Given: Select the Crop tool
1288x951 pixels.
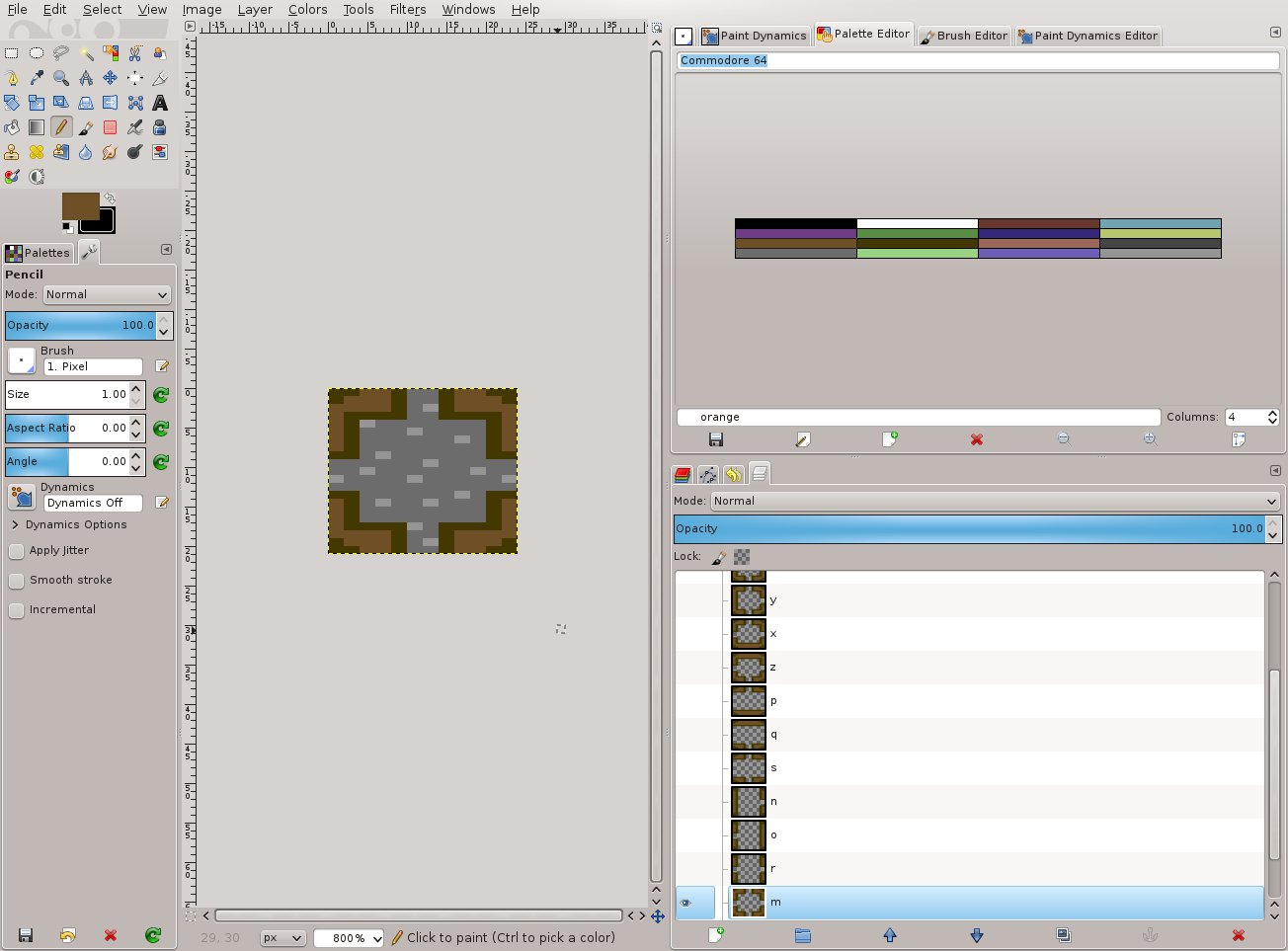Looking at the screenshot, I should tap(160, 78).
